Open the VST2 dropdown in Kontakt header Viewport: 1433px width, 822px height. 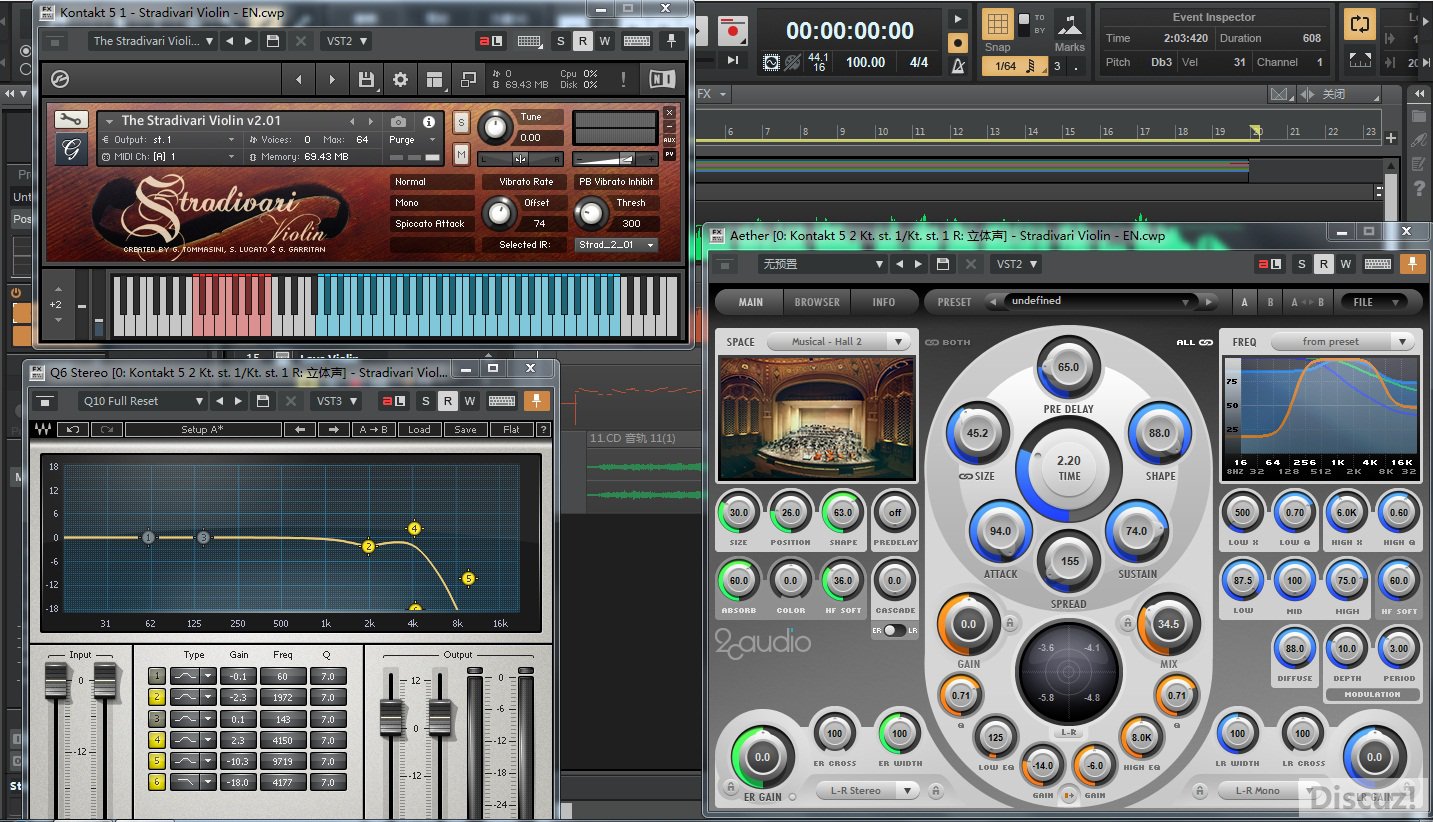346,41
